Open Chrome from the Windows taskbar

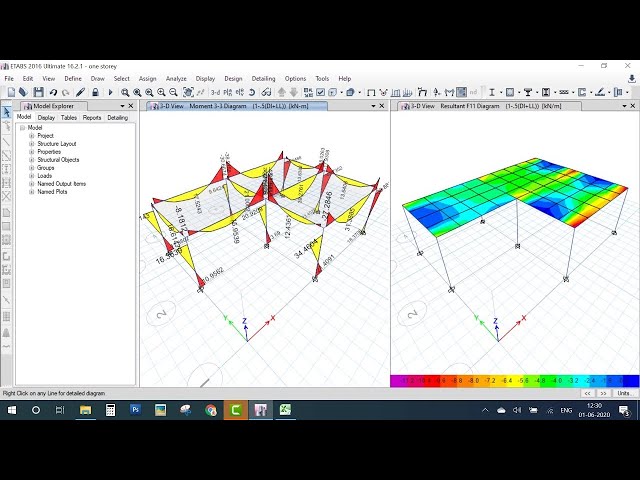click(x=211, y=410)
